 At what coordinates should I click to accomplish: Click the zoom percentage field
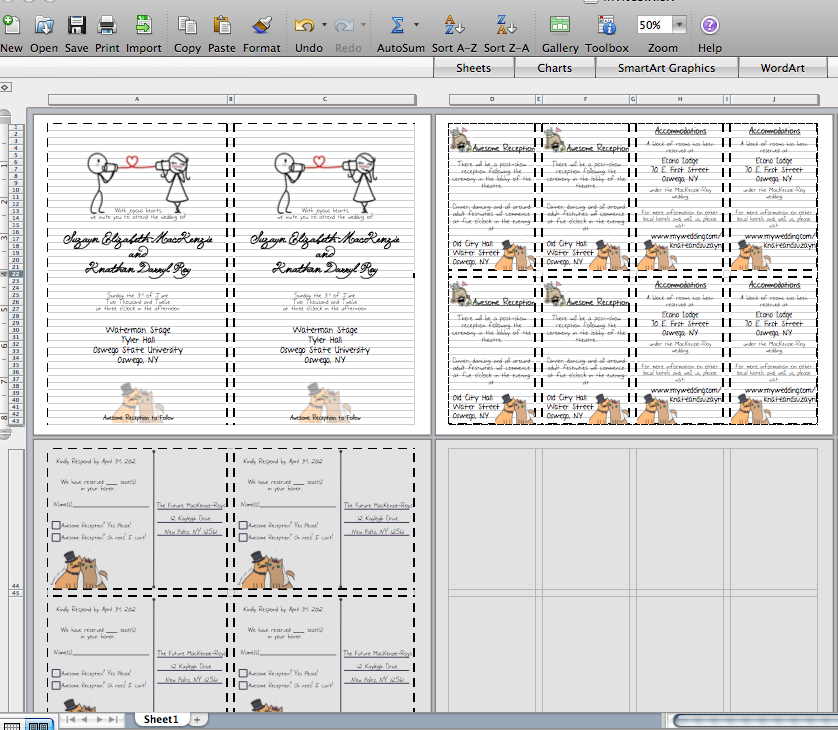tap(654, 25)
